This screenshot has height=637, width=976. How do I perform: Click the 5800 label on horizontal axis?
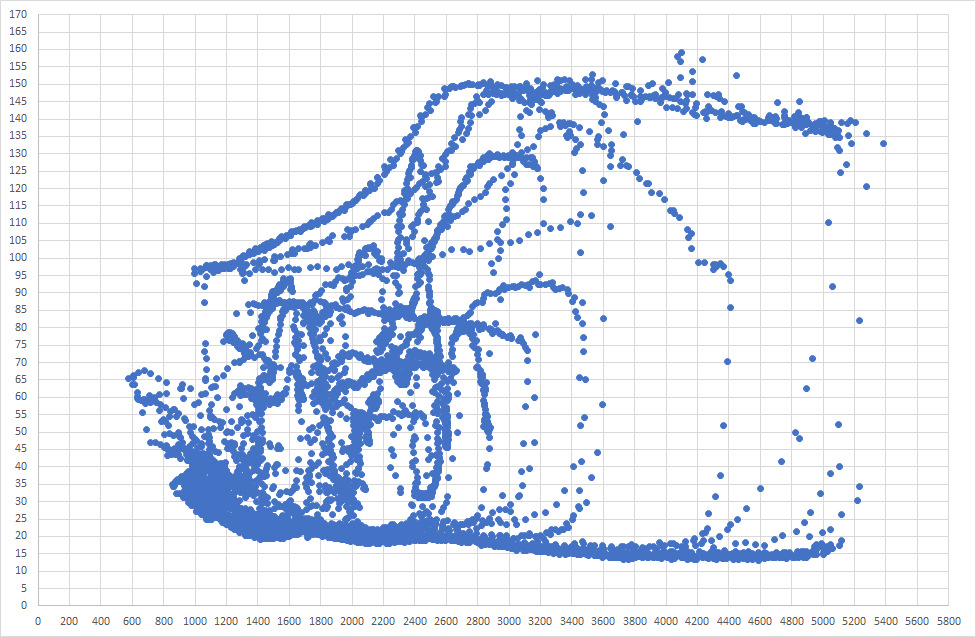(x=949, y=621)
